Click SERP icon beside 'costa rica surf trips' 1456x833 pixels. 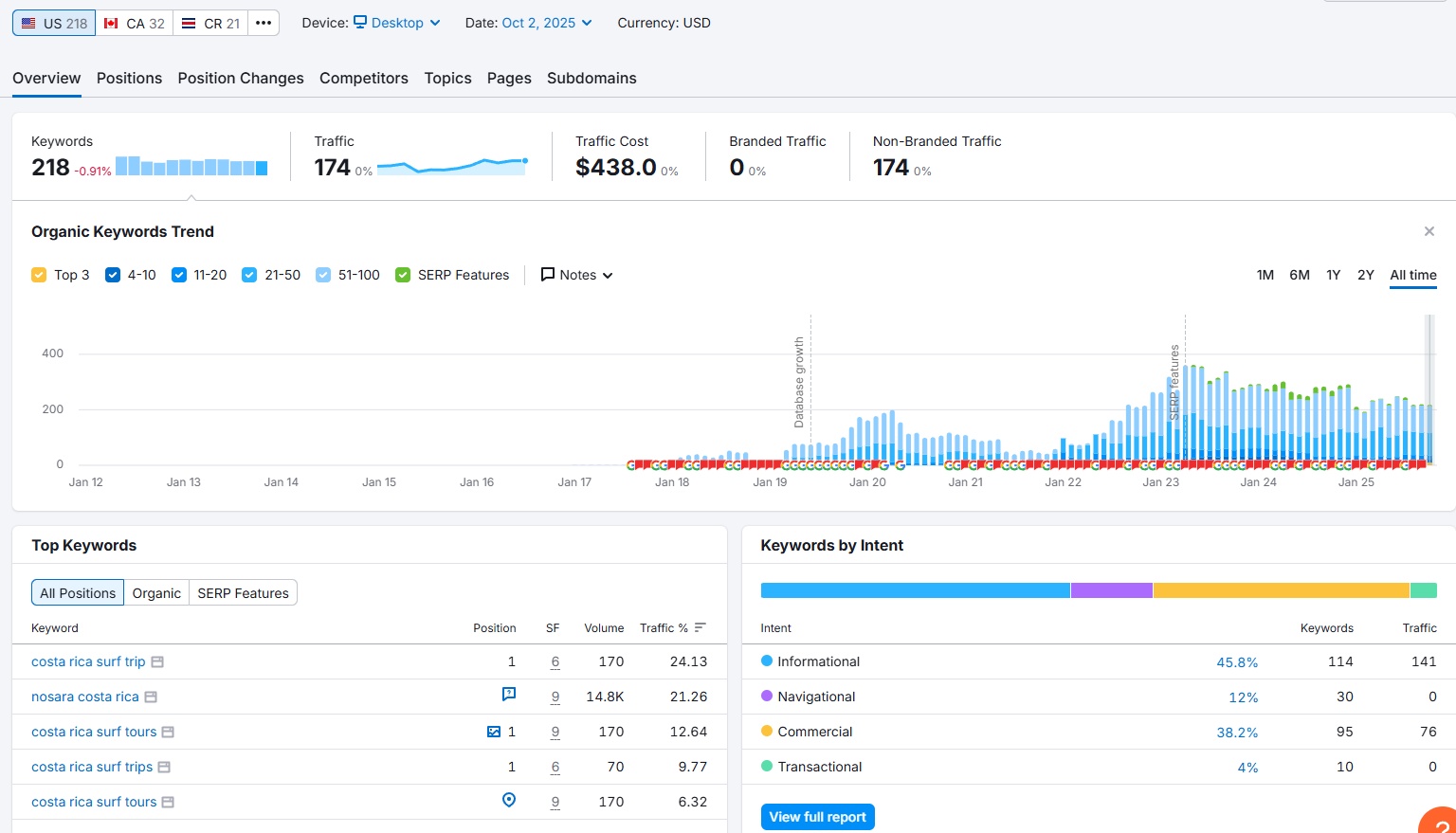(x=164, y=767)
